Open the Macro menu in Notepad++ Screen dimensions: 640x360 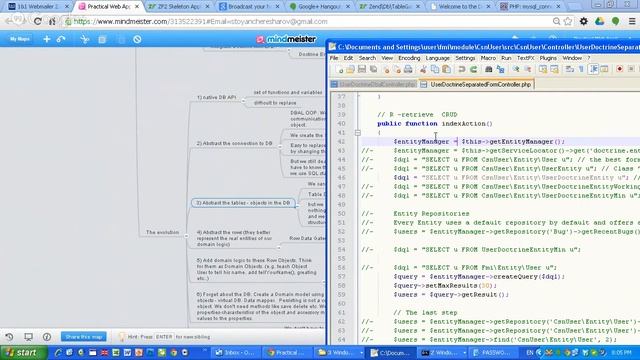[x=488, y=58]
